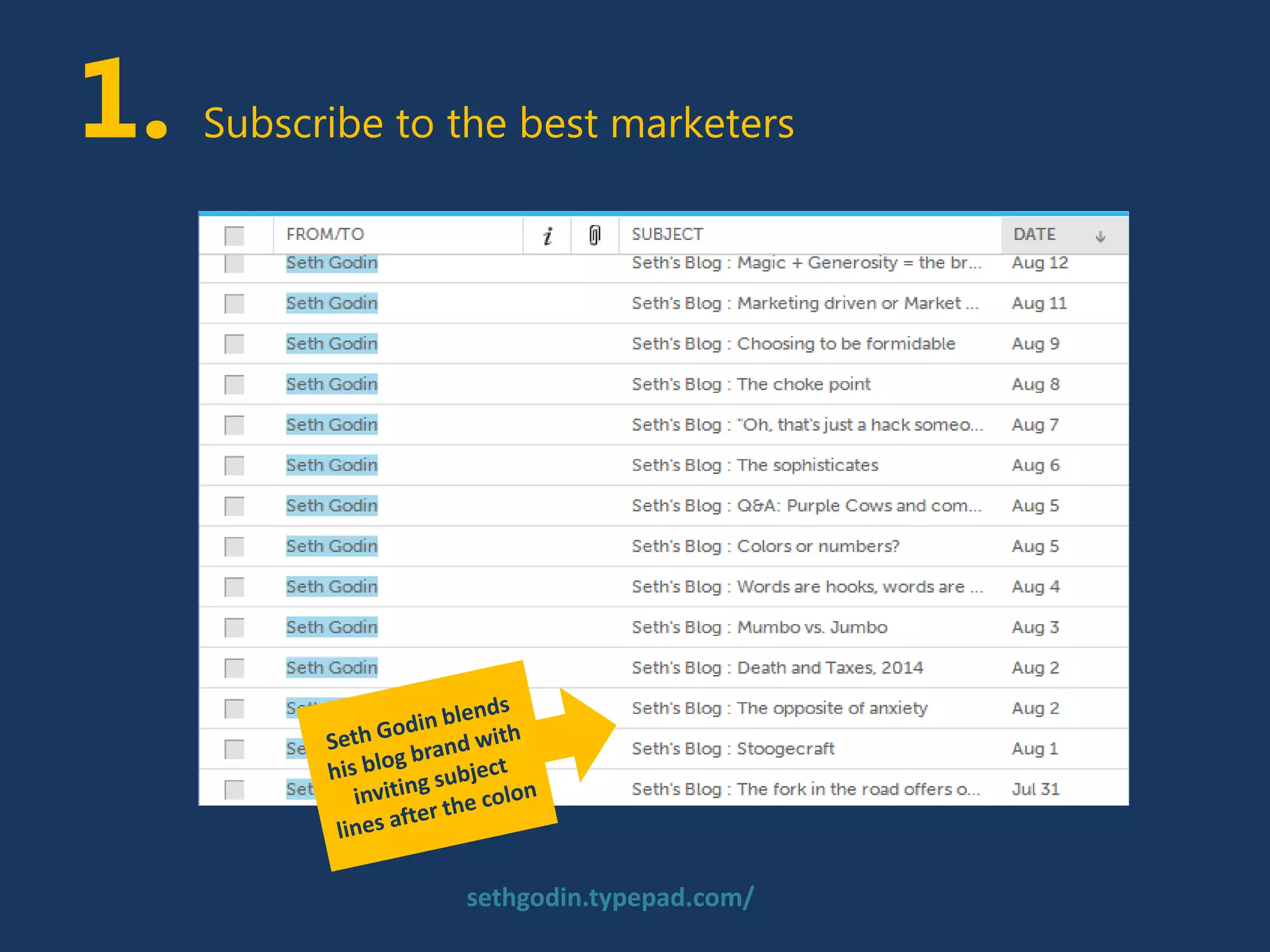1270x952 pixels.
Task: Click the 'Jul 31' date cell
Action: pos(1036,789)
